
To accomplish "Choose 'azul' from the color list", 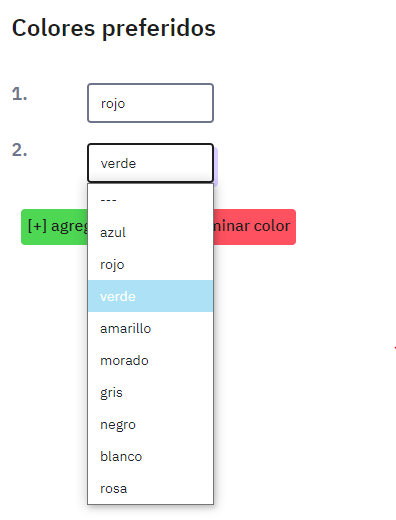I will pos(150,232).
